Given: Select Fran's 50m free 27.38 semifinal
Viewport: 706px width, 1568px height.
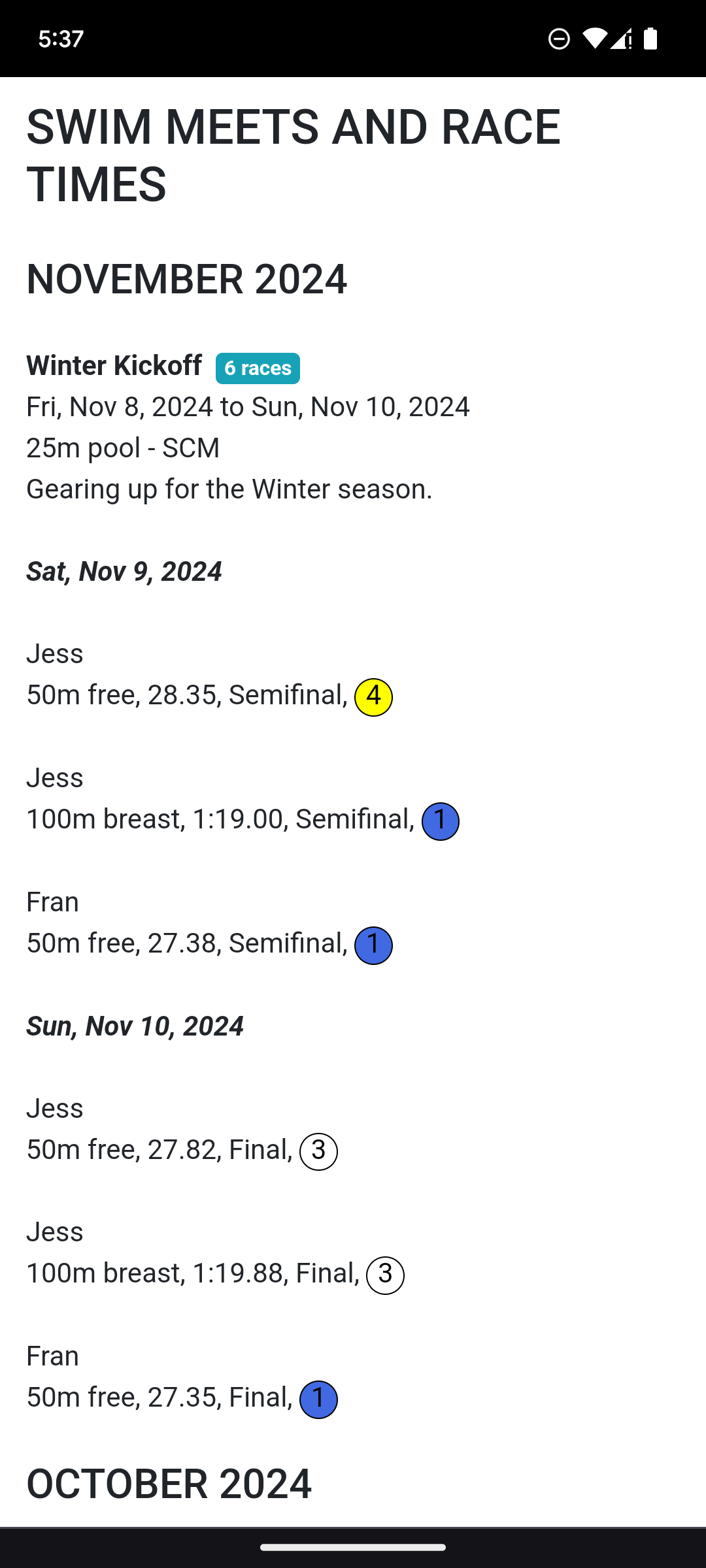Looking at the screenshot, I should [186, 943].
